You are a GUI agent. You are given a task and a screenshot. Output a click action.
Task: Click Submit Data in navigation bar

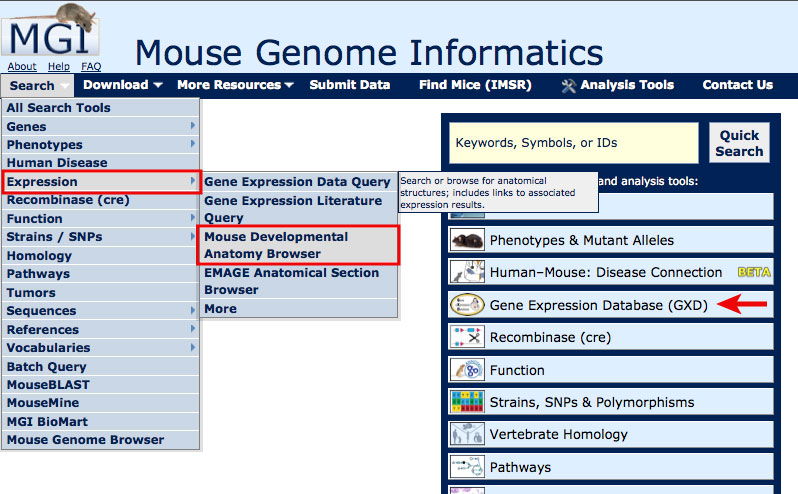pyautogui.click(x=350, y=85)
